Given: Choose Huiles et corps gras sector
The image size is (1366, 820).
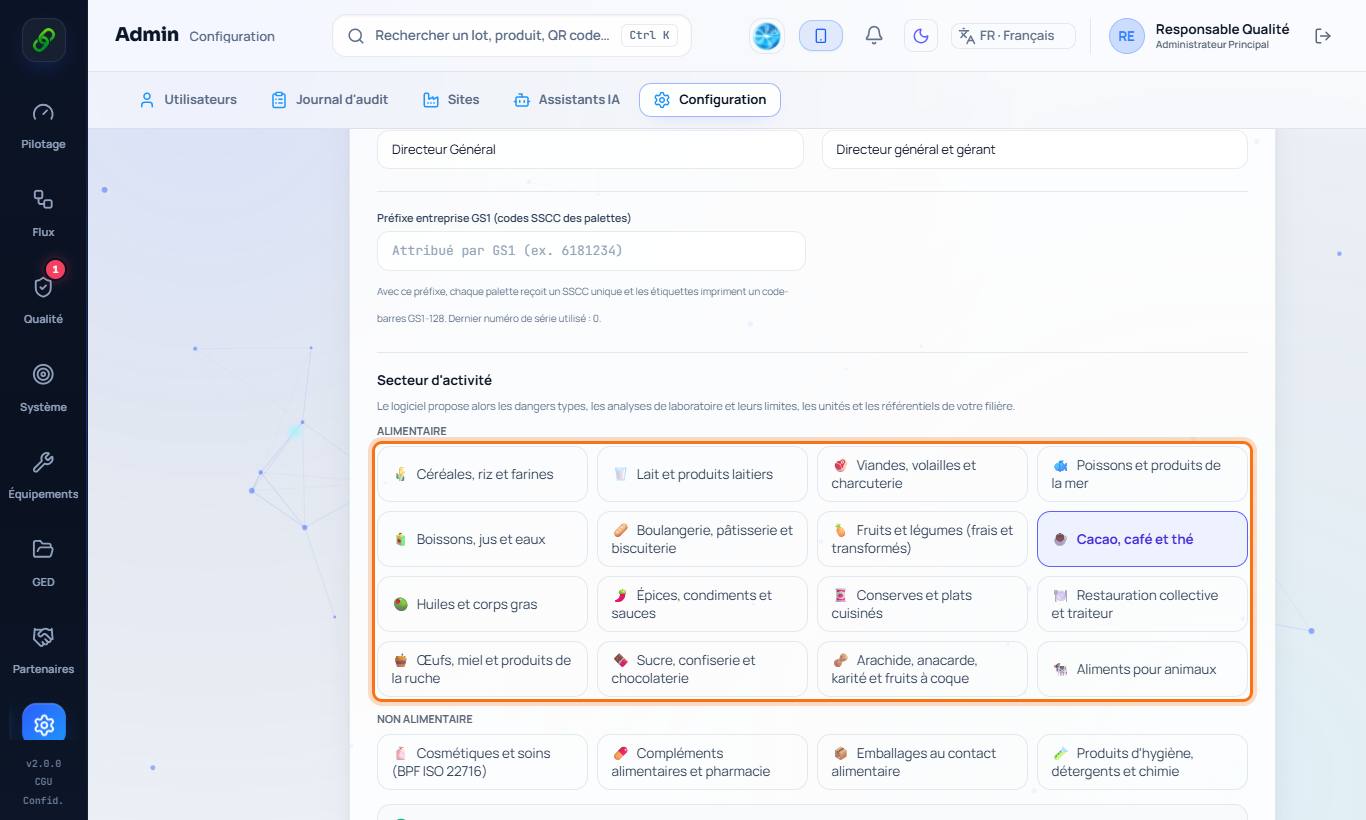Looking at the screenshot, I should tap(482, 604).
